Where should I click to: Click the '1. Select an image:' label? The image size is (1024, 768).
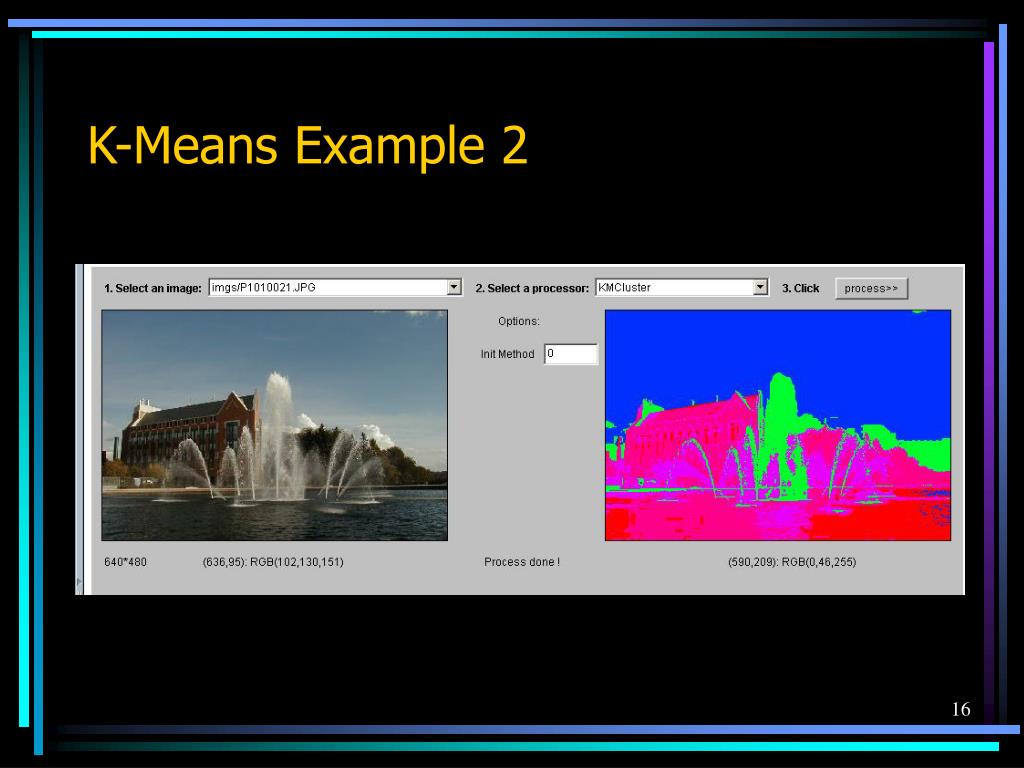tap(153, 288)
